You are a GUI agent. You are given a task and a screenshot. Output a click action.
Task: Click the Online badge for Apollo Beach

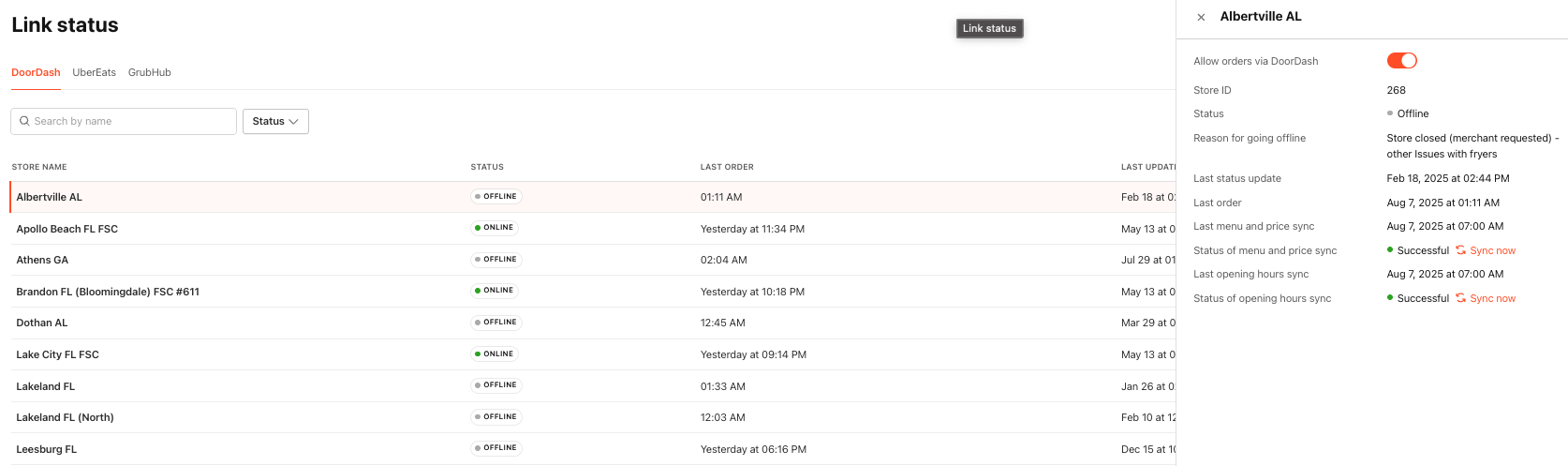click(x=495, y=228)
